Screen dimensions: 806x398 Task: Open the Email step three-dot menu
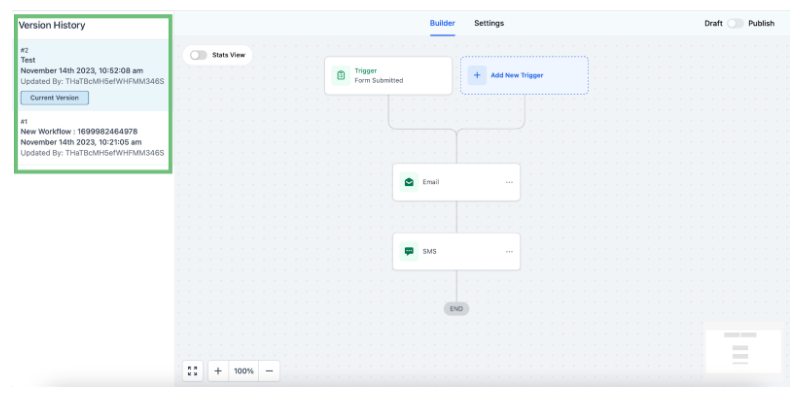coord(509,182)
